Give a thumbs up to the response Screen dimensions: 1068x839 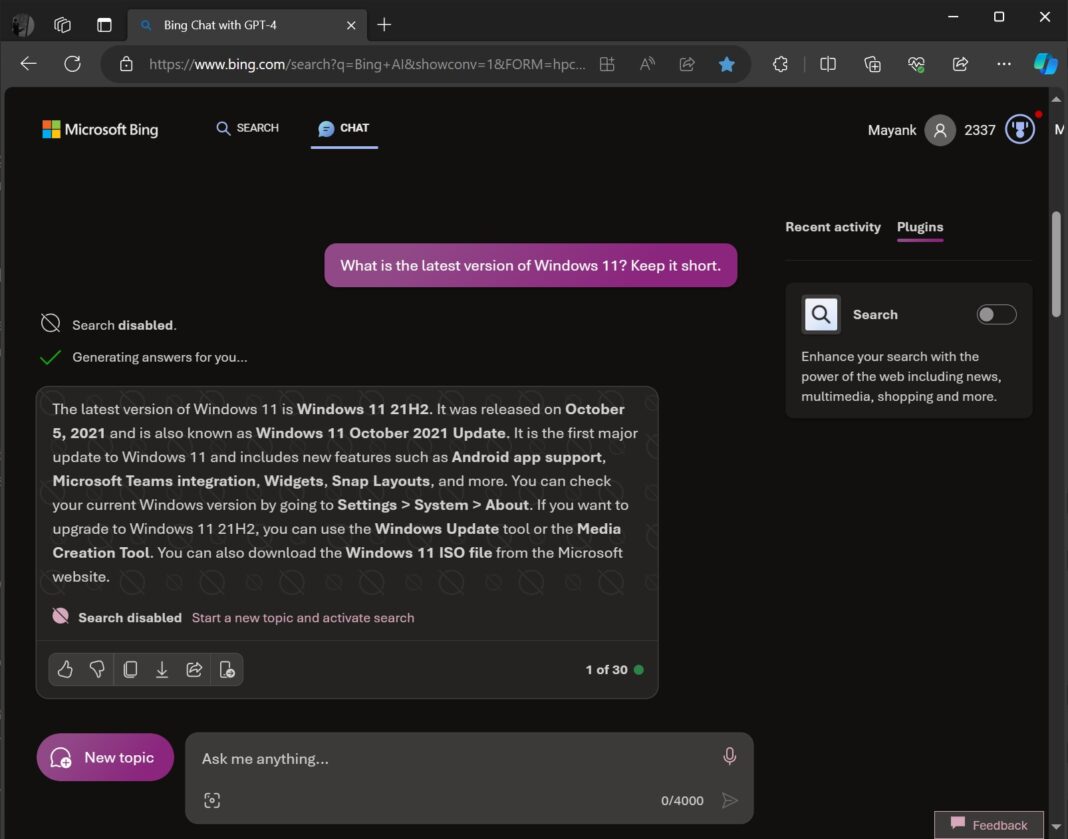pyautogui.click(x=65, y=669)
